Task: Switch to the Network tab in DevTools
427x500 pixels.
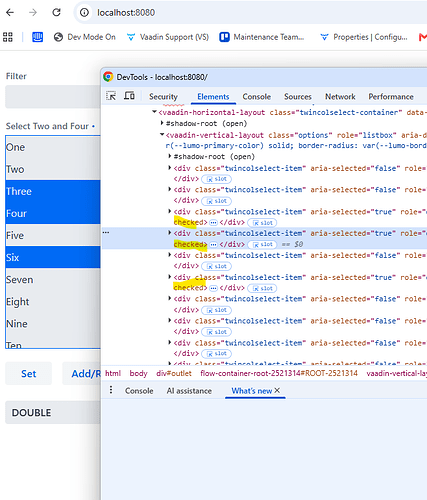Action: tap(340, 97)
